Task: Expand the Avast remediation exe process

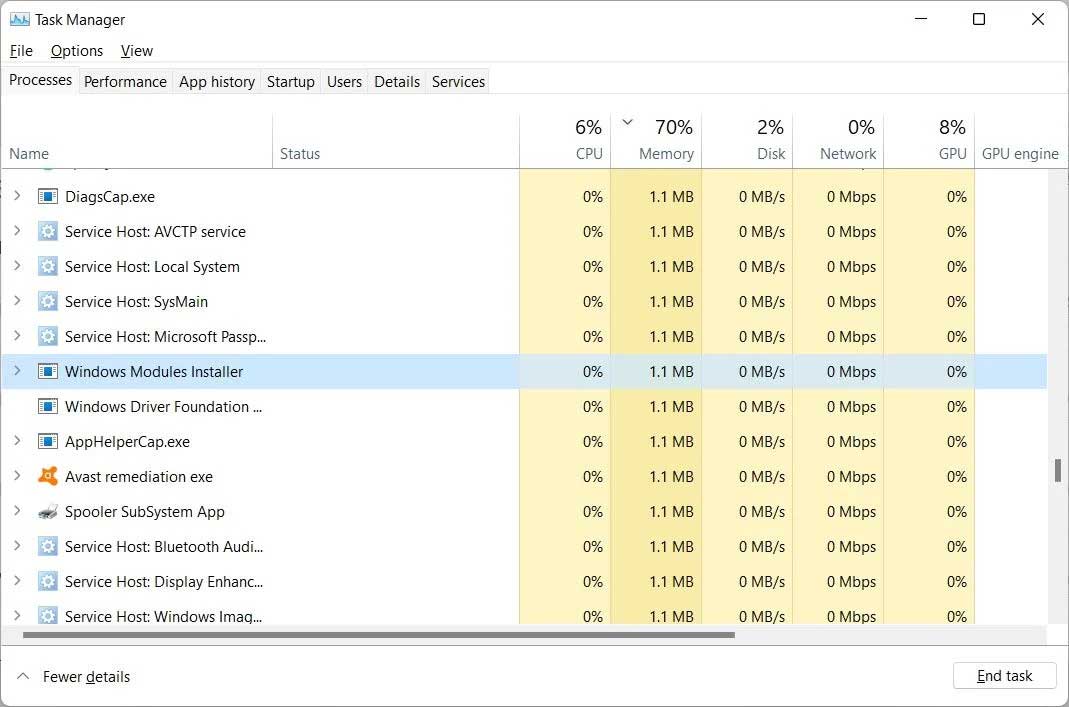Action: coord(17,476)
